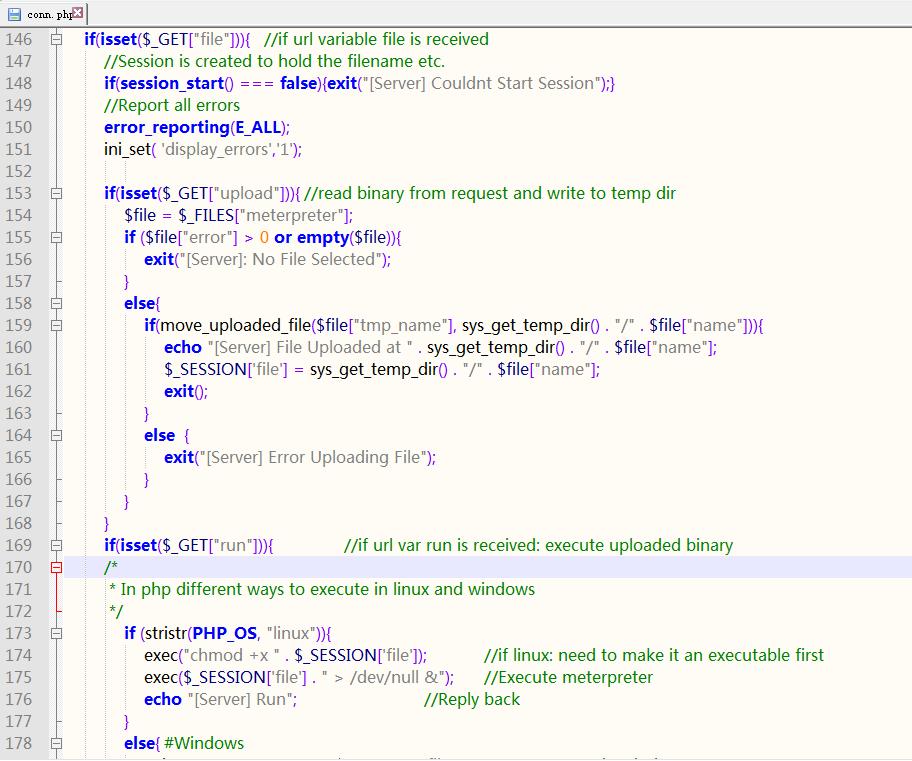Collapse fold marker at line 159
This screenshot has height=761, width=912.
point(56,326)
